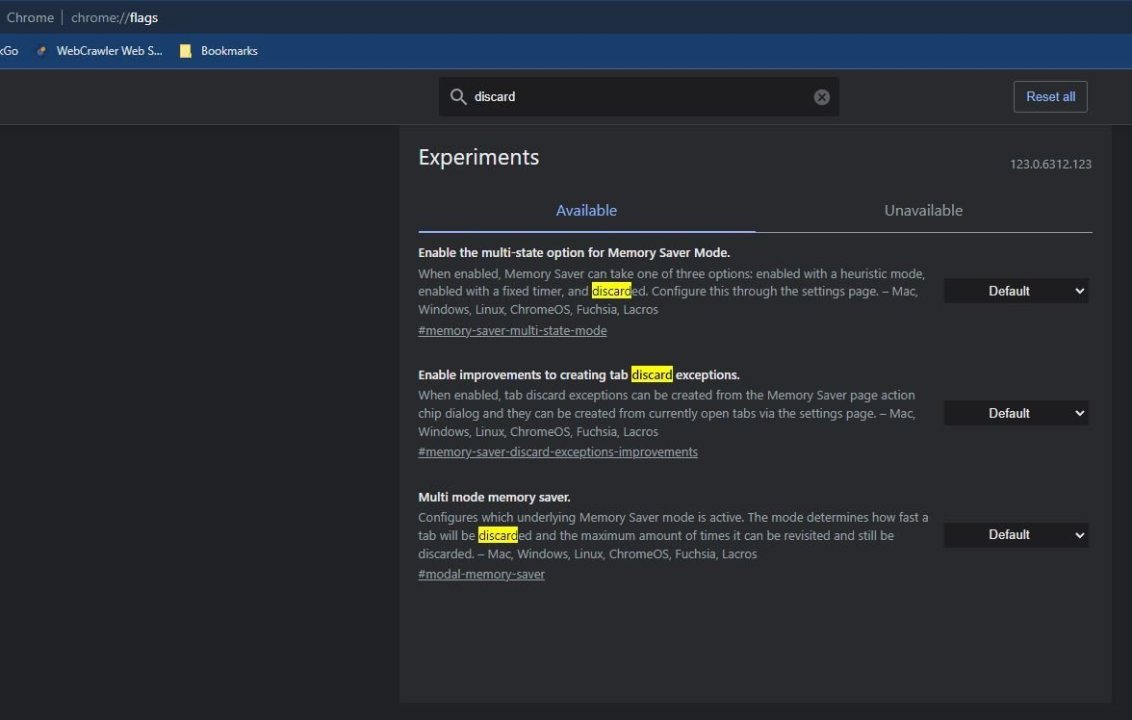The height and width of the screenshot is (720, 1132).
Task: Follow the #memory-saver-multi-state-mode link
Action: [512, 331]
